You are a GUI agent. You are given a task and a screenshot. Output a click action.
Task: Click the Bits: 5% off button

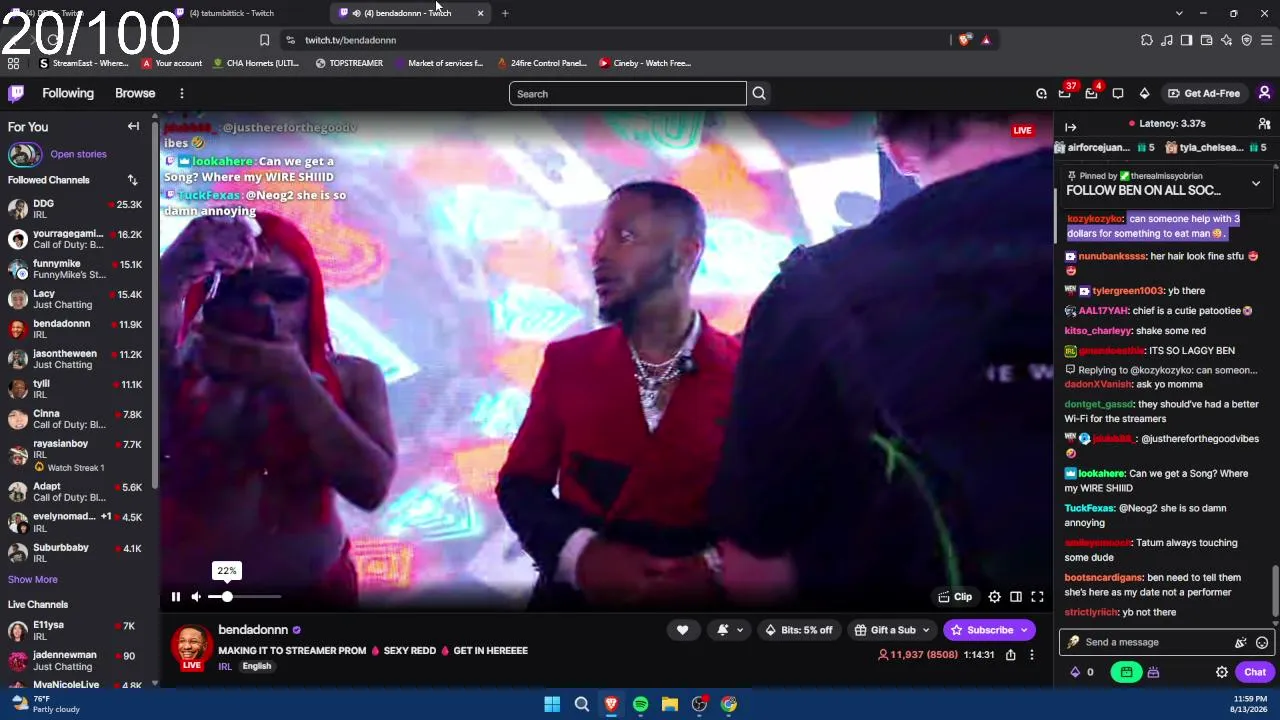pyautogui.click(x=798, y=630)
